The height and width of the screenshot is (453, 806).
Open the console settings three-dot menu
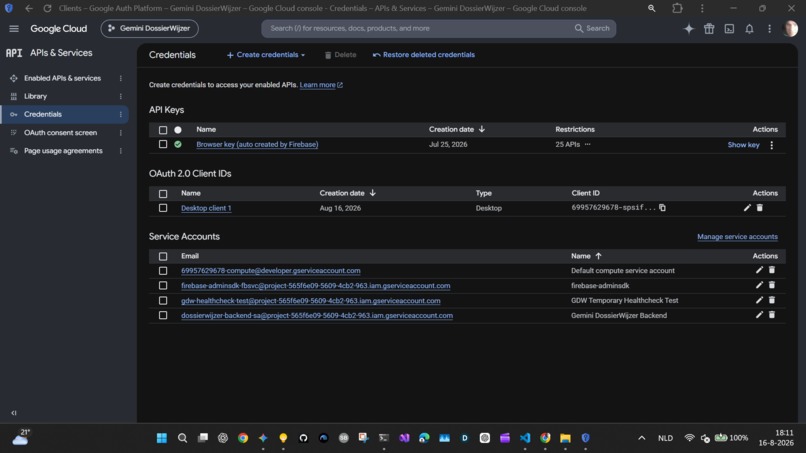point(770,29)
